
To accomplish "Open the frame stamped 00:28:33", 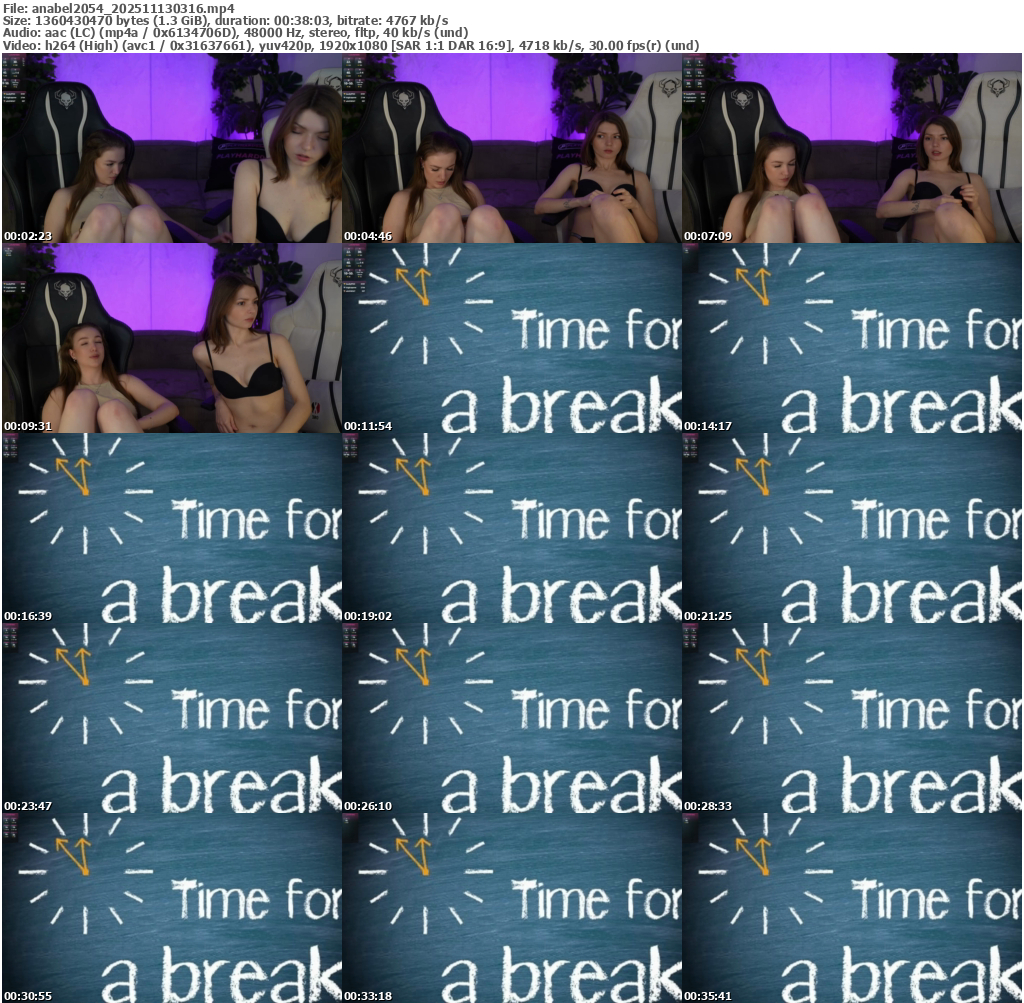I will pyautogui.click(x=852, y=718).
